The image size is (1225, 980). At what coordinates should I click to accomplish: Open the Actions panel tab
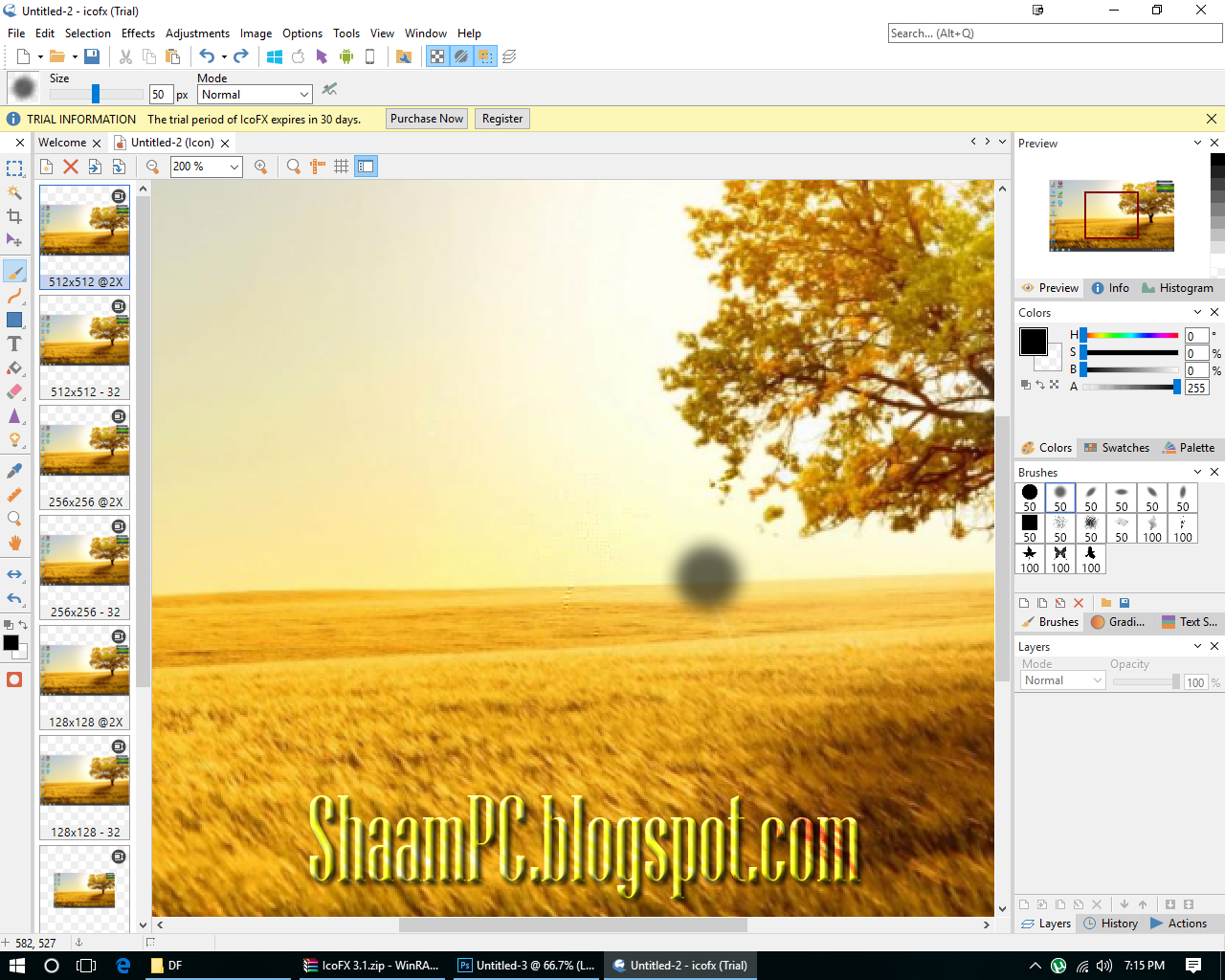[1178, 924]
